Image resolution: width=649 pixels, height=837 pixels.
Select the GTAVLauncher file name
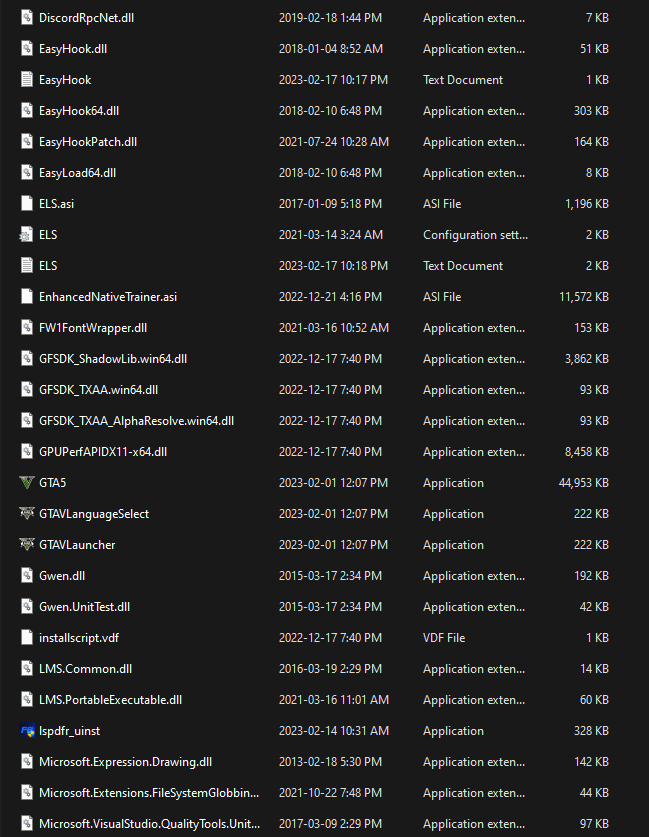coord(77,544)
